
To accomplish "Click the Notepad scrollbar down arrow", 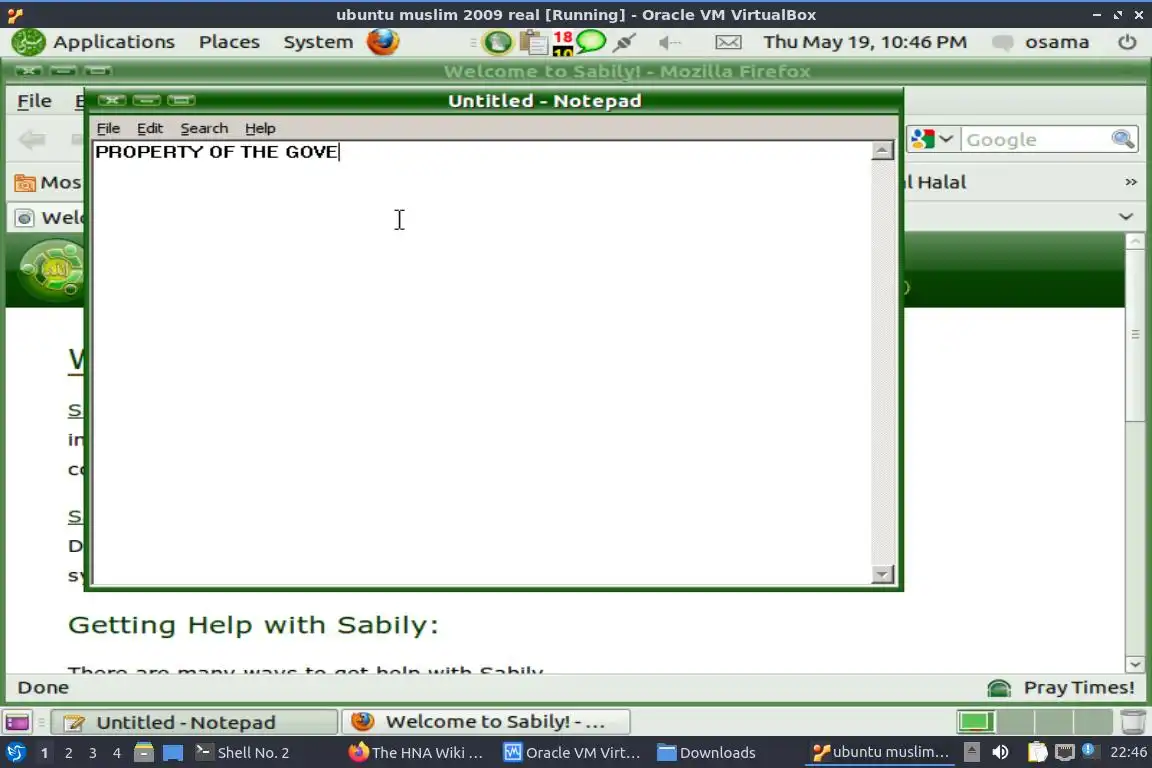I will (882, 574).
